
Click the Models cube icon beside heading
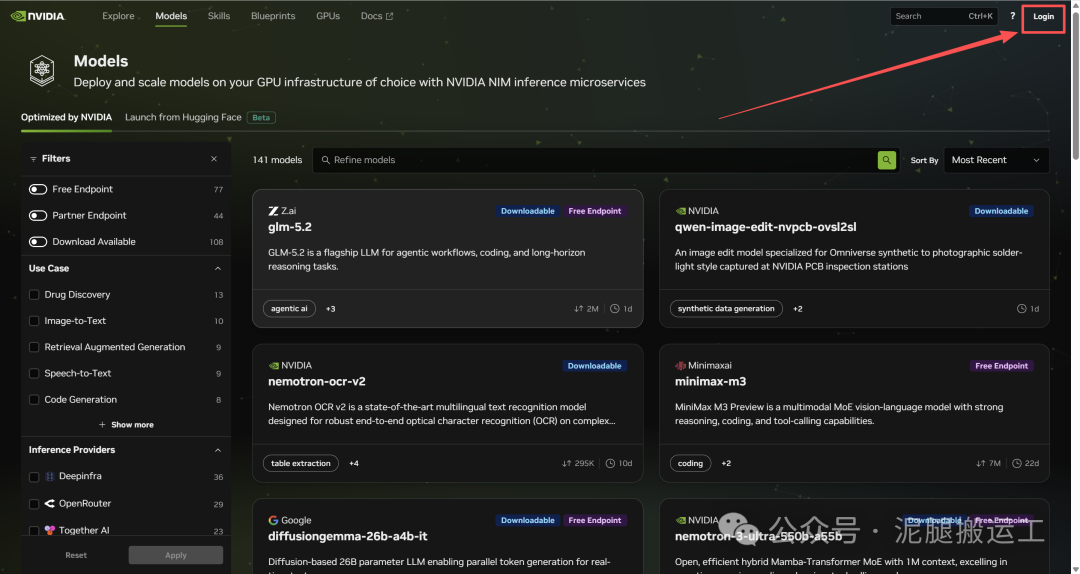coord(42,71)
